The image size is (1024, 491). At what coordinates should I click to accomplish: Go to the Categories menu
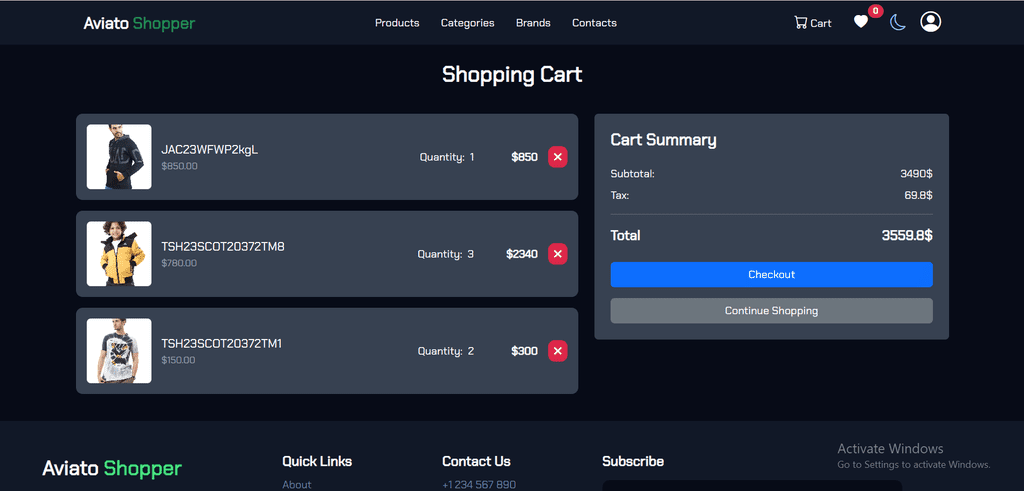click(467, 23)
